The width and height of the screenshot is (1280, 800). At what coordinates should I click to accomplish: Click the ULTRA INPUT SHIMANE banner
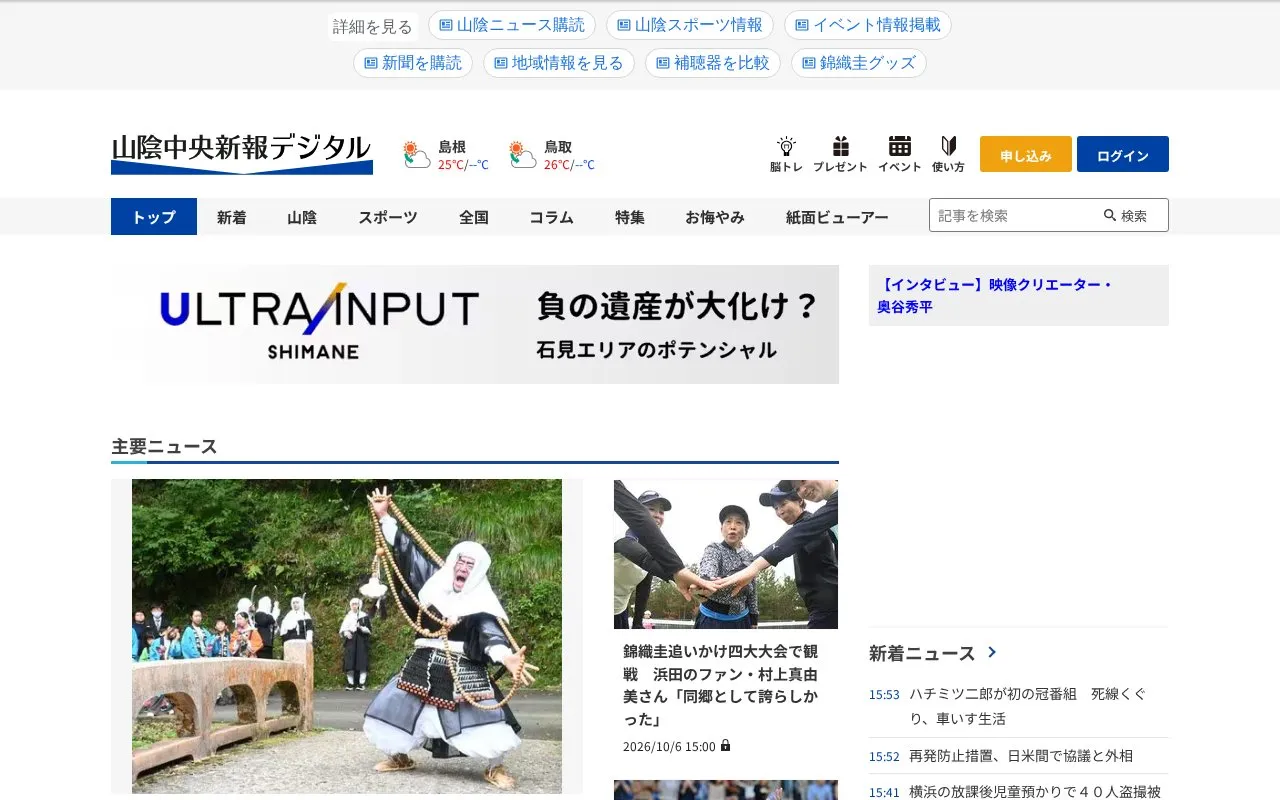[x=475, y=324]
